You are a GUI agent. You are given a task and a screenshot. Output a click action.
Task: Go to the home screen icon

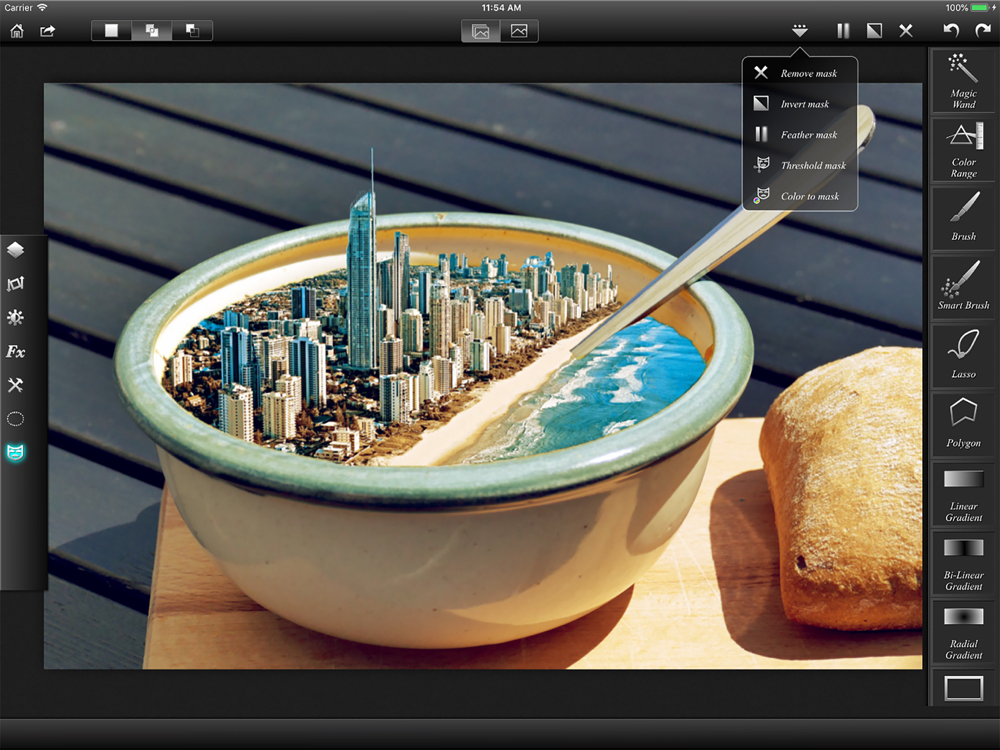coord(17,31)
